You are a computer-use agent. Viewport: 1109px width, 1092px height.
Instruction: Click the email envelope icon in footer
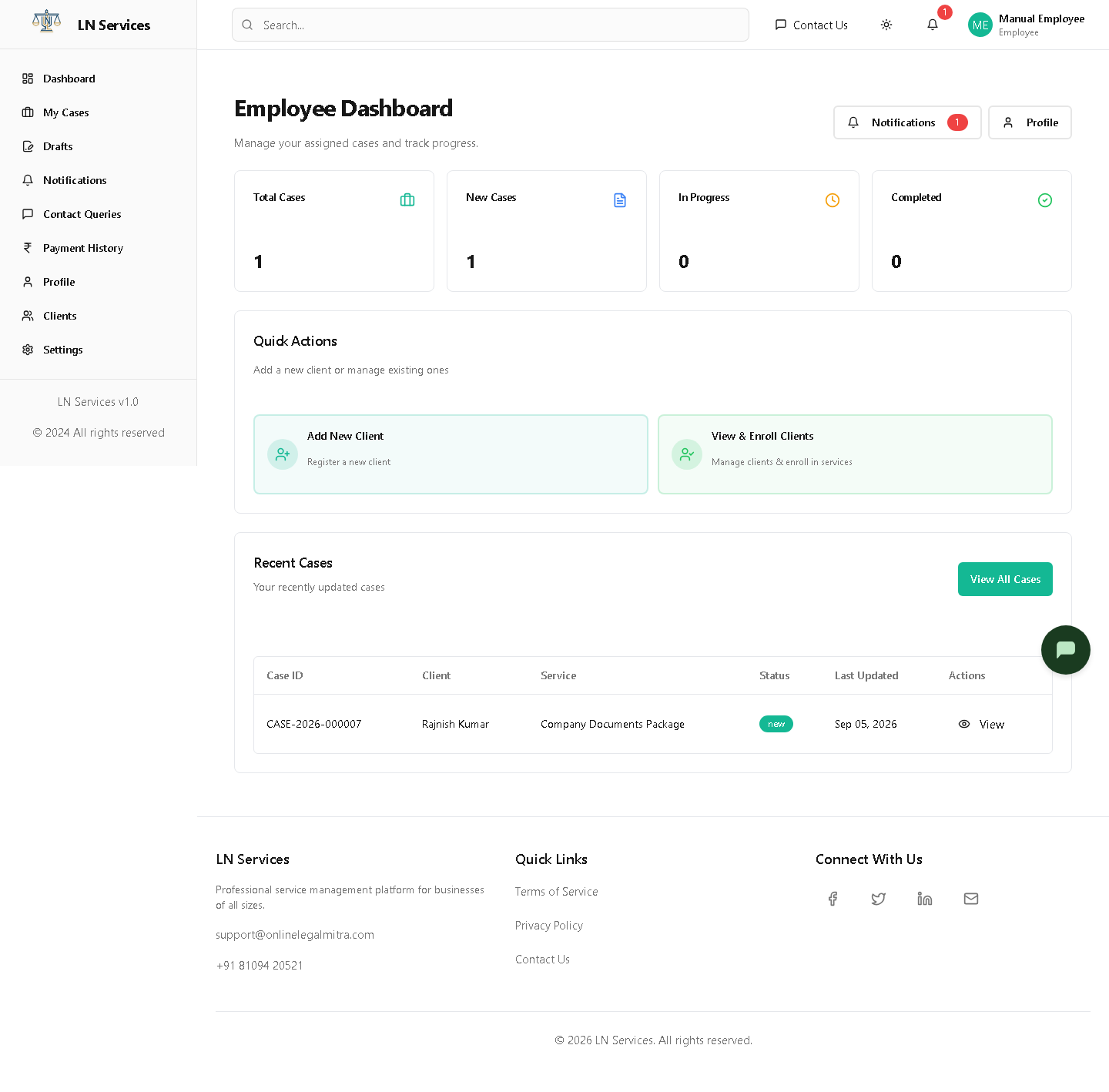971,899
